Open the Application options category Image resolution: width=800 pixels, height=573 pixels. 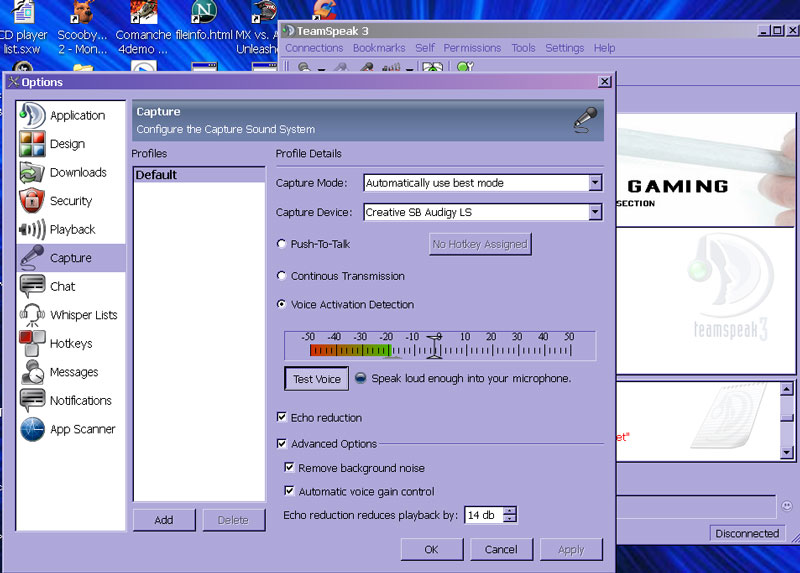71,115
